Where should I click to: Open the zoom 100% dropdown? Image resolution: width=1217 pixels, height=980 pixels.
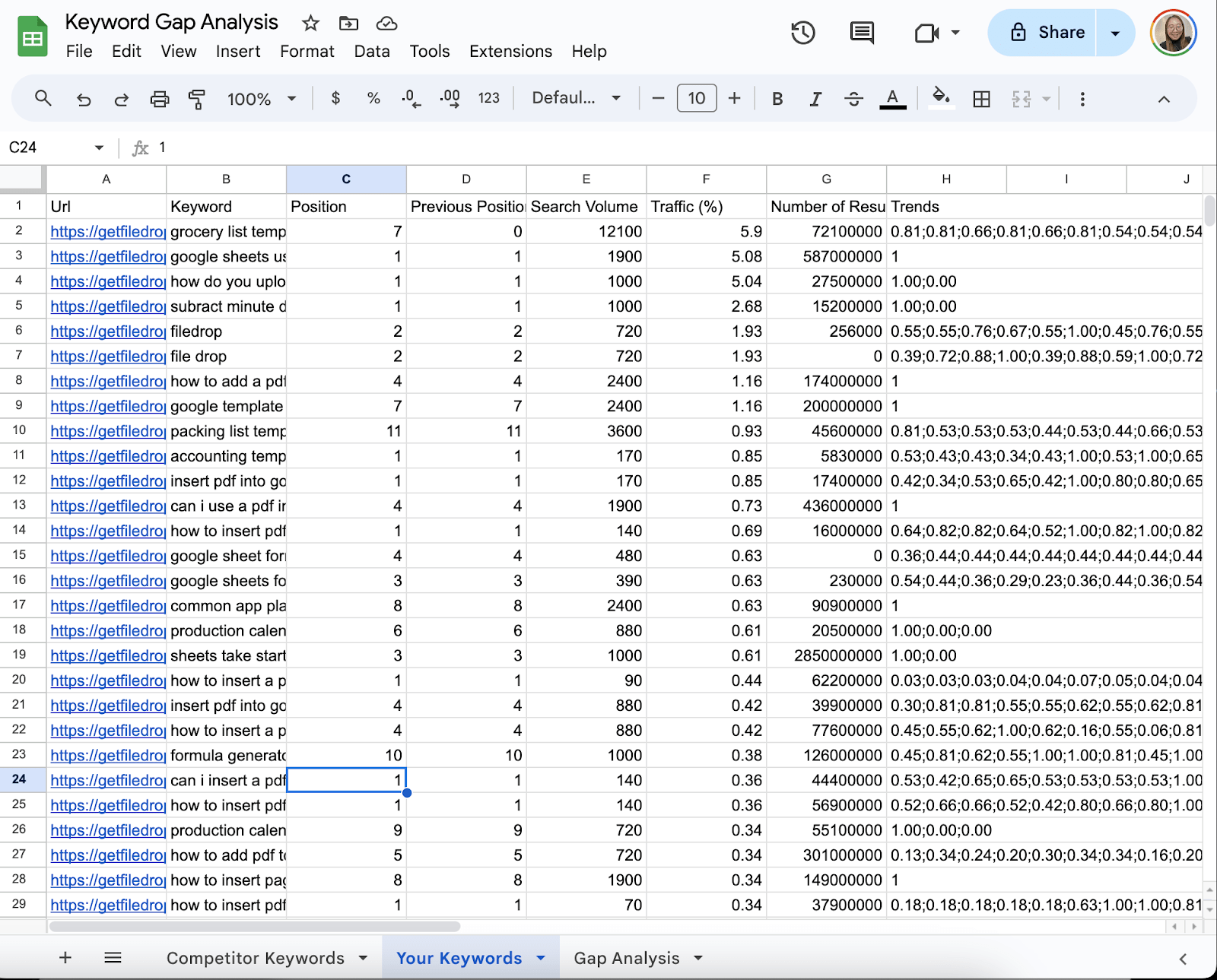pos(261,99)
